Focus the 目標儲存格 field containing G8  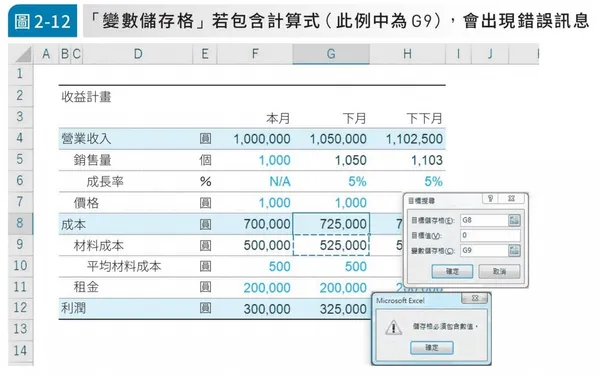coord(484,220)
